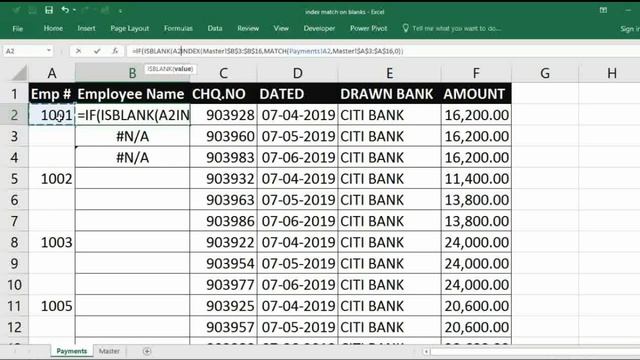
Task: Click cell A8 containing 1003
Action: [x=52, y=242]
